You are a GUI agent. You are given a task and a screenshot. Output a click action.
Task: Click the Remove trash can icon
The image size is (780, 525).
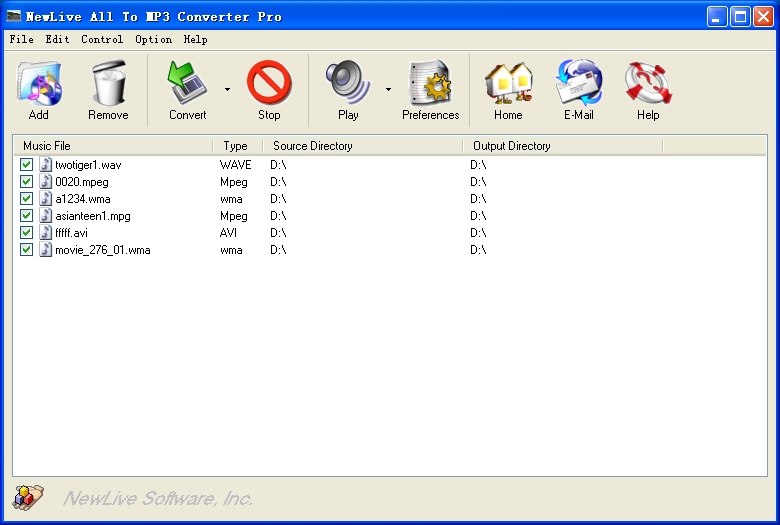[x=108, y=83]
